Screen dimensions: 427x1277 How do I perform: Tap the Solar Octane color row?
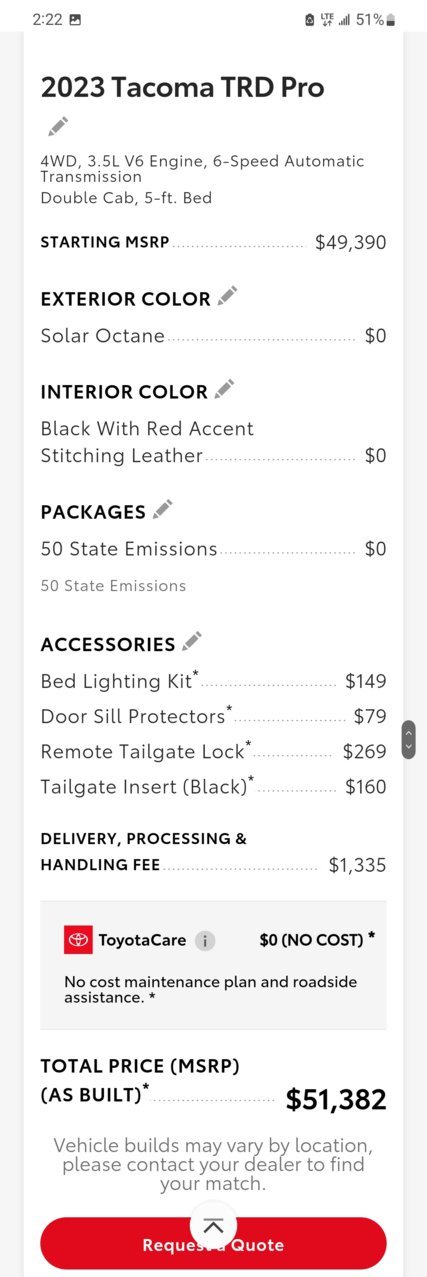(213, 336)
